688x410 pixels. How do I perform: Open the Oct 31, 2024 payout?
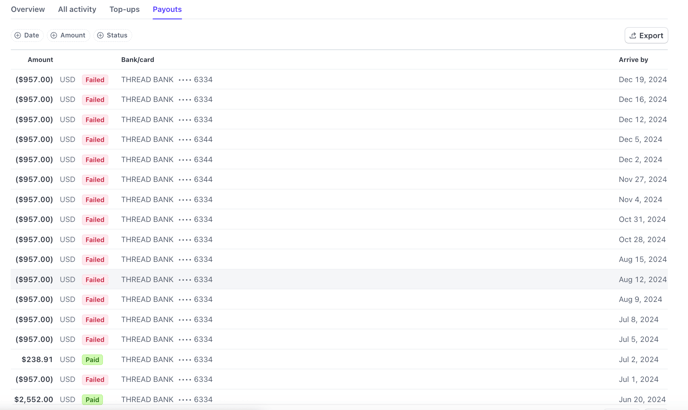point(339,219)
